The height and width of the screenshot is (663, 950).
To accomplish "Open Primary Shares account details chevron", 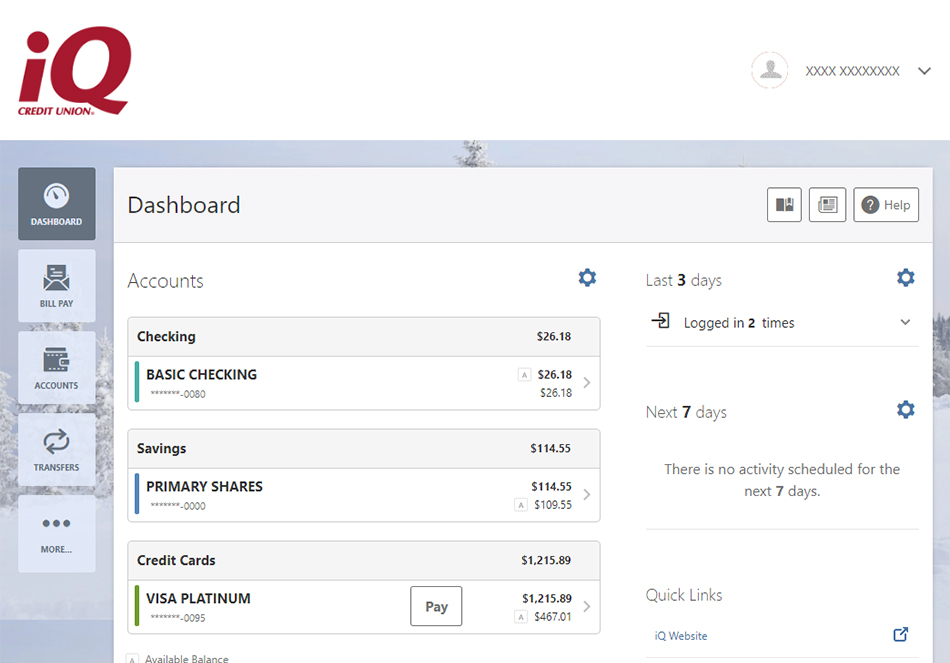I will 587,495.
